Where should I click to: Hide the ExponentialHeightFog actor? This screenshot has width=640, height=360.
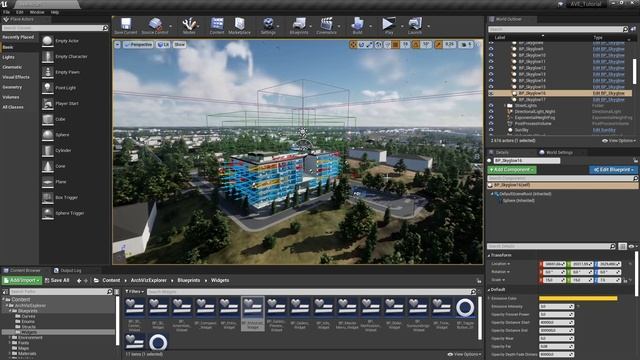click(x=491, y=118)
